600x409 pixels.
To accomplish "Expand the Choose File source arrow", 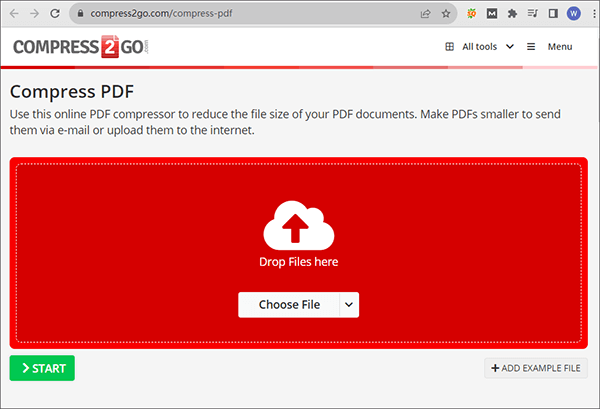I will (349, 305).
